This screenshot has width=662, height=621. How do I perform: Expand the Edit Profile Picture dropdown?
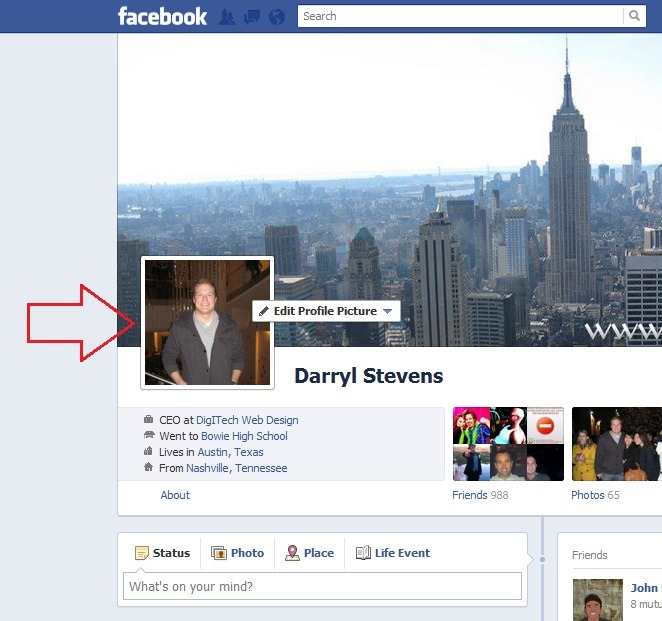click(x=387, y=312)
